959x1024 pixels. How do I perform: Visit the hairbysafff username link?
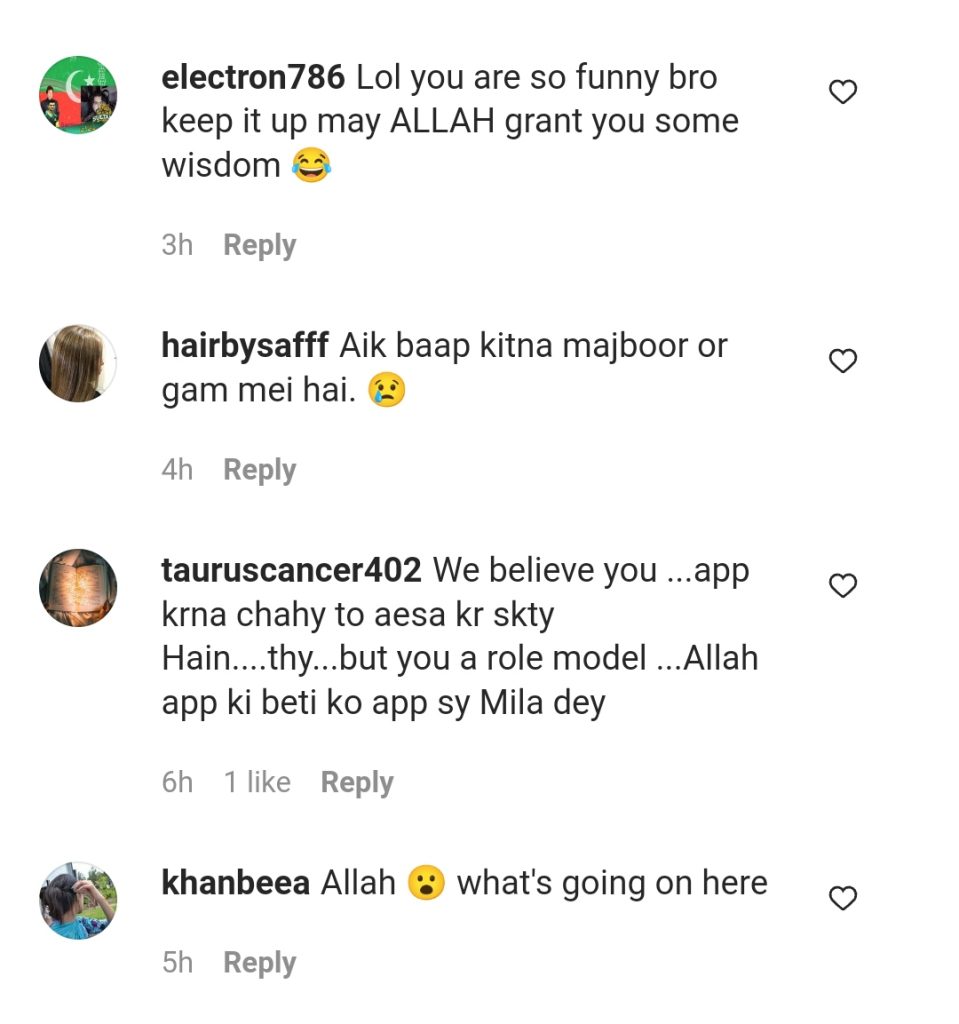pos(244,346)
